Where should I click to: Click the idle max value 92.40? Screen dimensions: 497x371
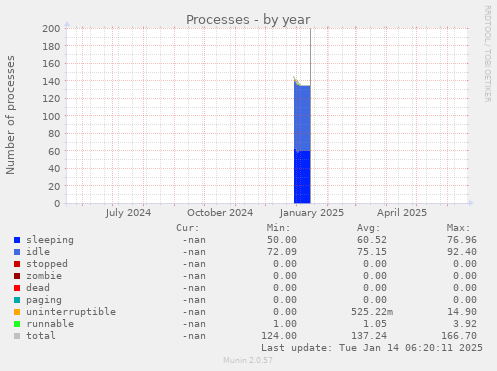[462, 252]
